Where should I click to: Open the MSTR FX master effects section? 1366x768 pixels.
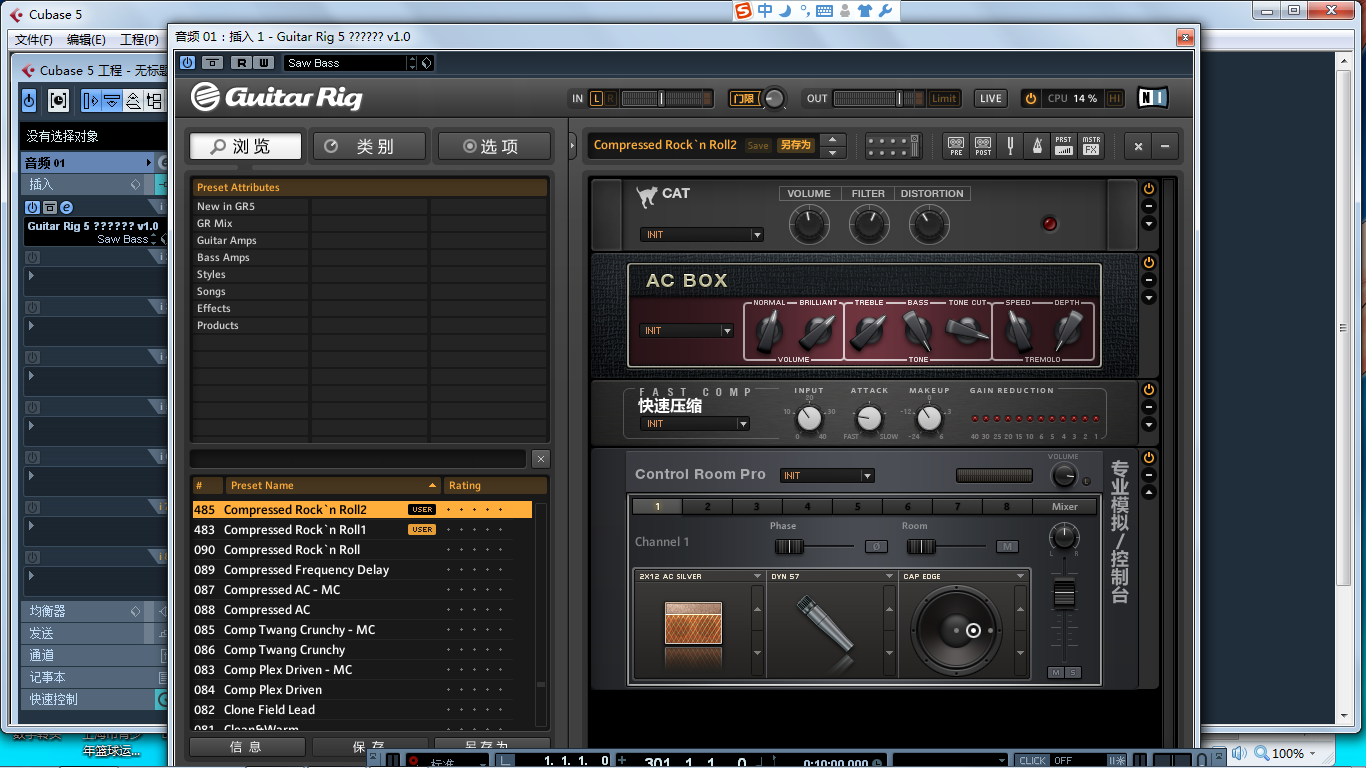point(1091,146)
